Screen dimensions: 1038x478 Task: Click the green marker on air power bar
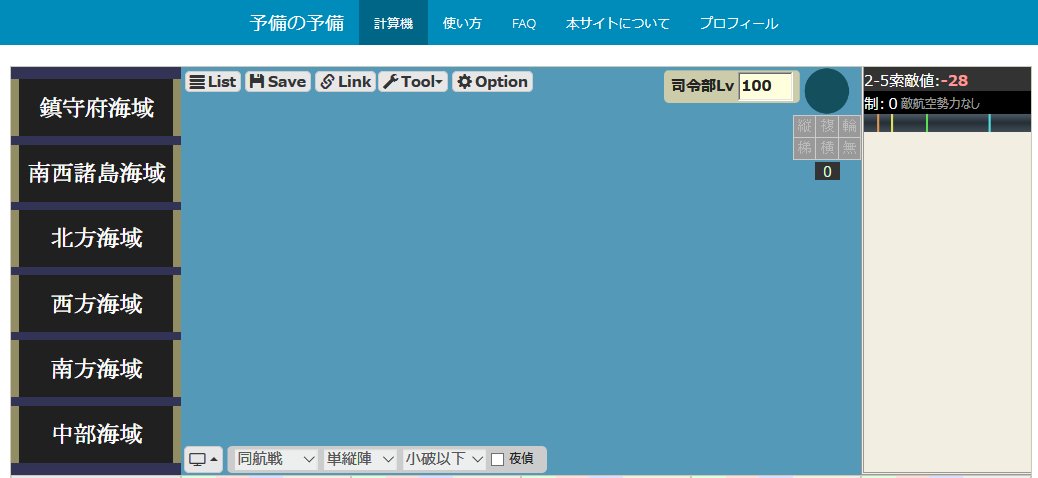927,123
